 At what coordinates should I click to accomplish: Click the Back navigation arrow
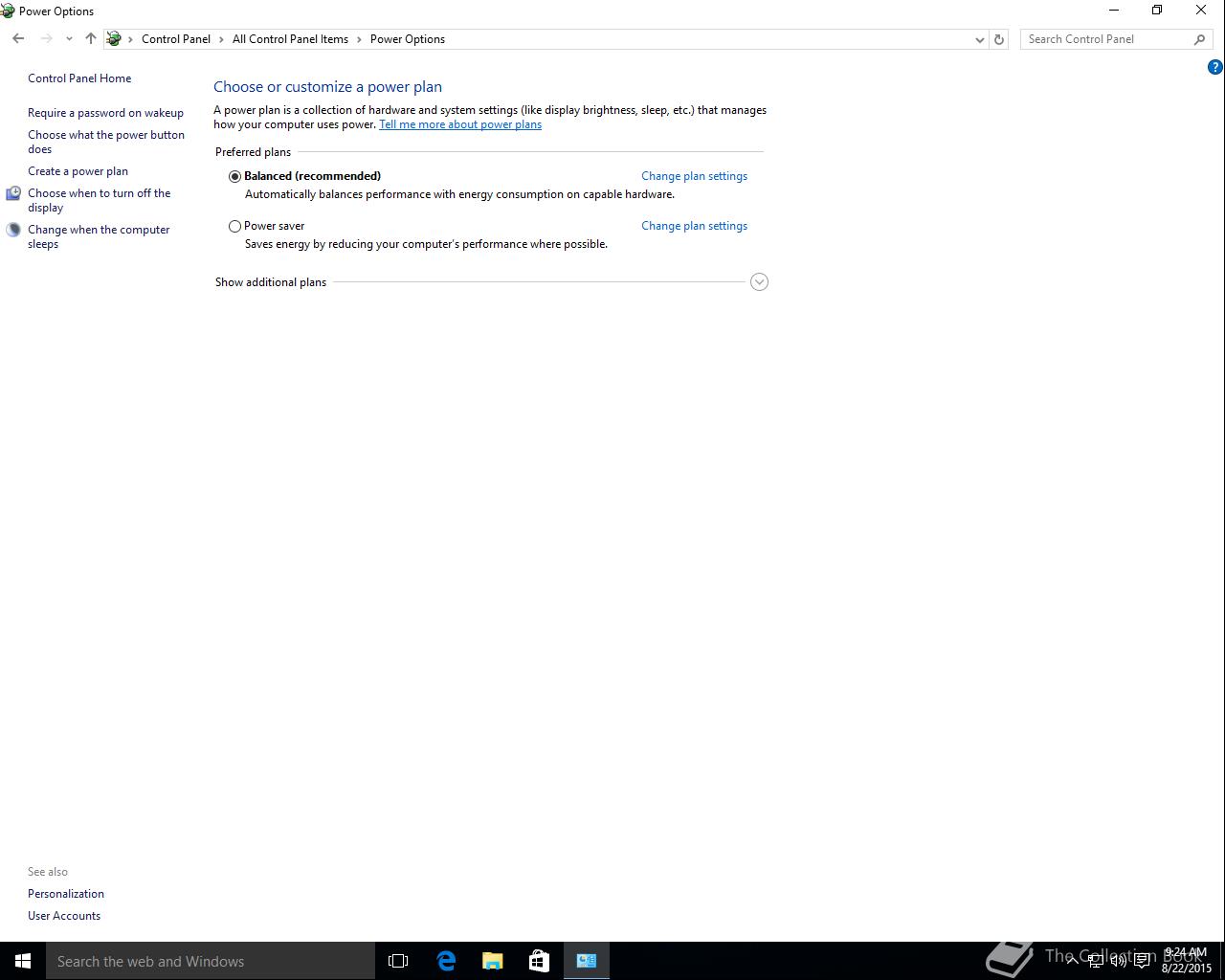coord(18,39)
